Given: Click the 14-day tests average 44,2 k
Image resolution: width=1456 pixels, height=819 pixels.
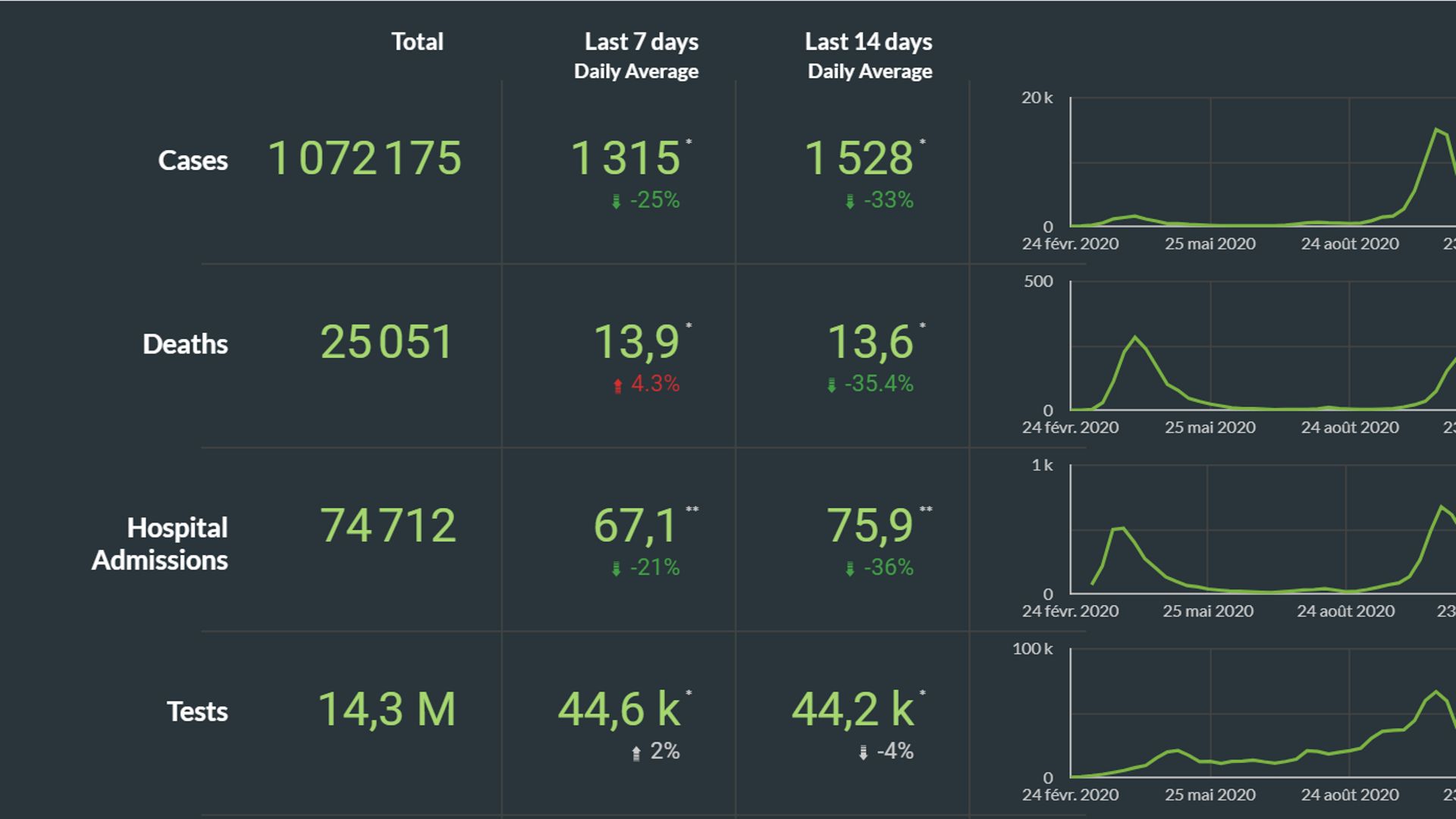Looking at the screenshot, I should [x=853, y=710].
